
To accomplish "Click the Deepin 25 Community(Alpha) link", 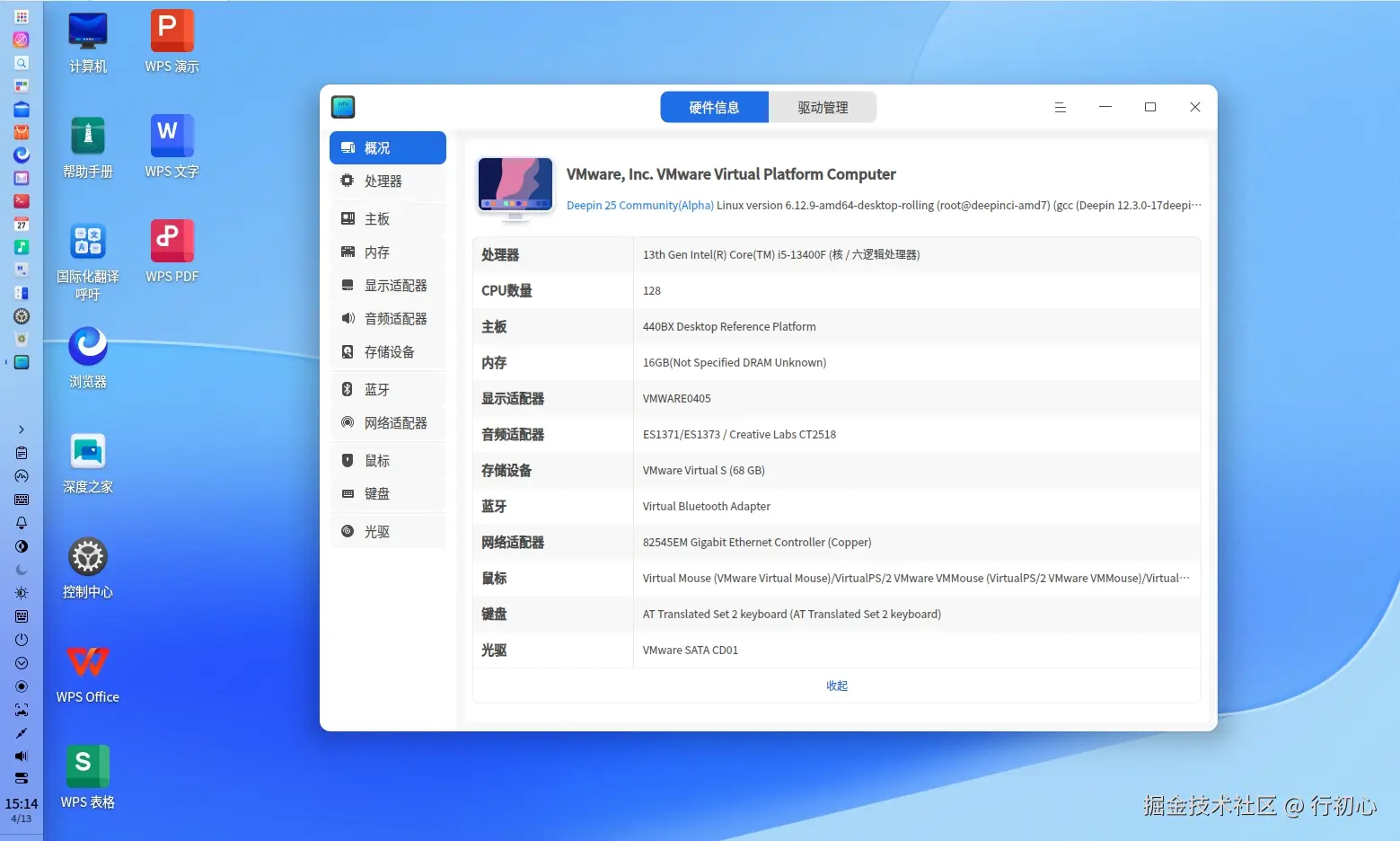I will pos(640,206).
